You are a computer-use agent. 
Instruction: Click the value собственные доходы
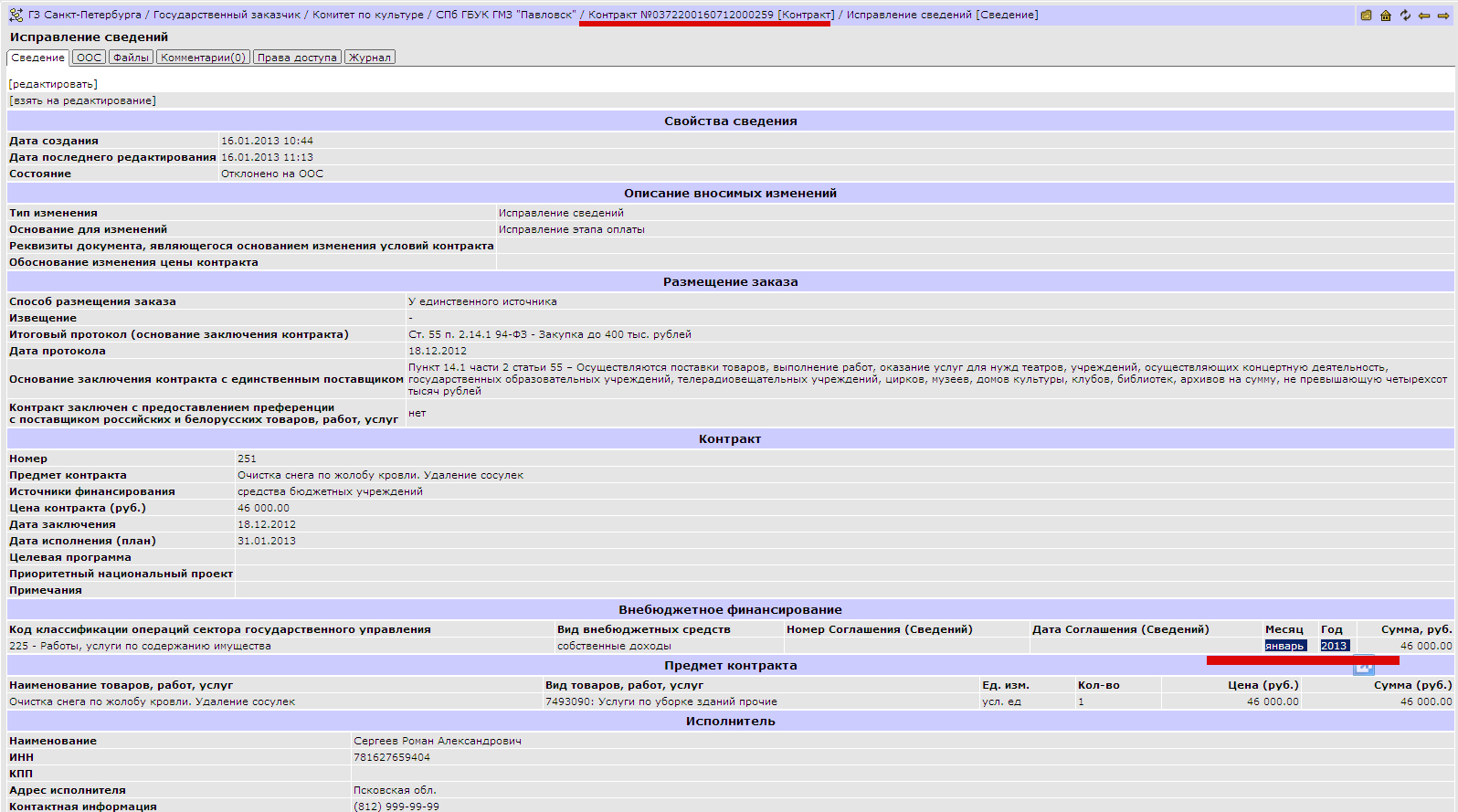pyautogui.click(x=614, y=646)
